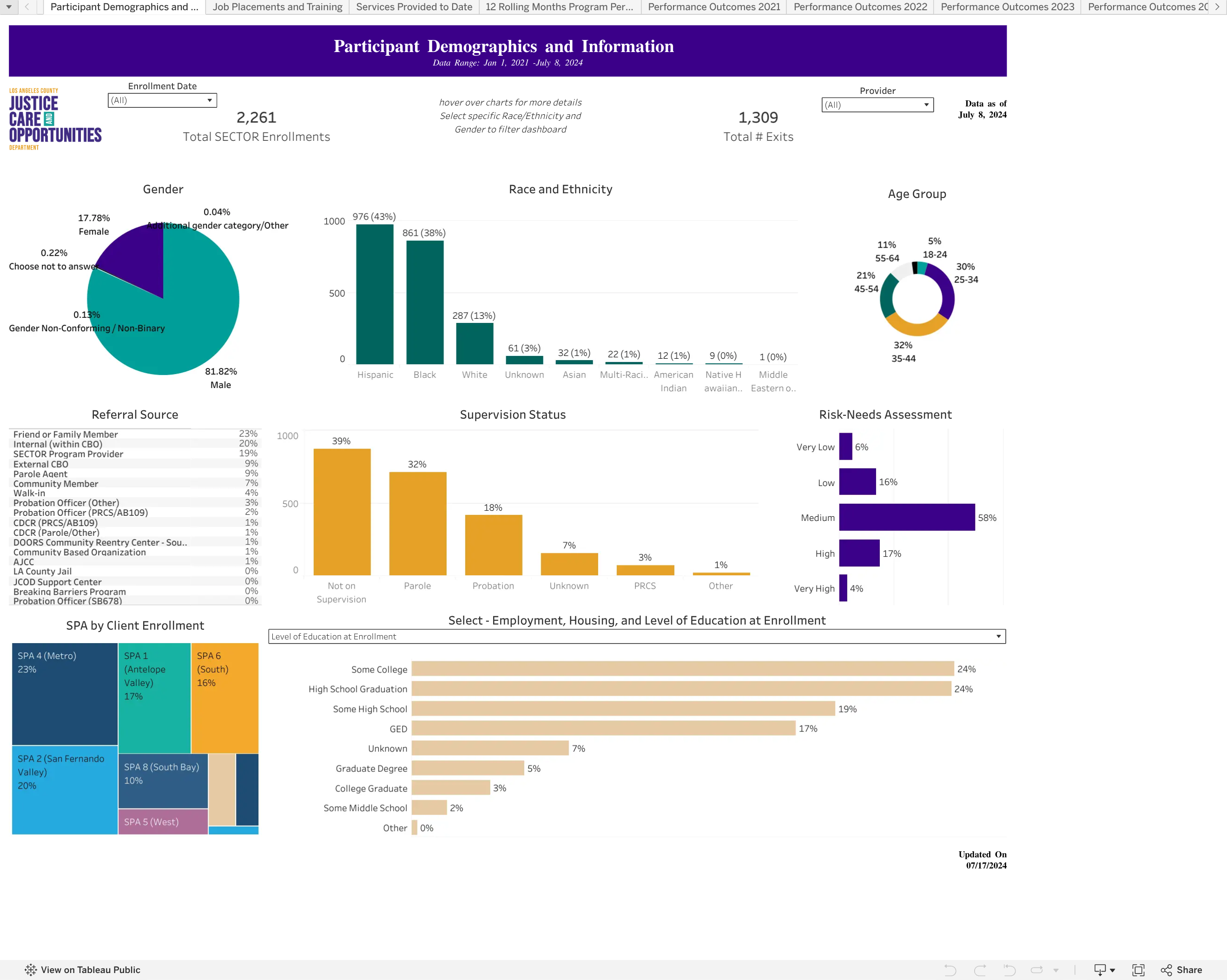Viewport: 1227px width, 980px height.
Task: Select the Performance Outcomes 2023 tab
Action: click(1007, 7)
